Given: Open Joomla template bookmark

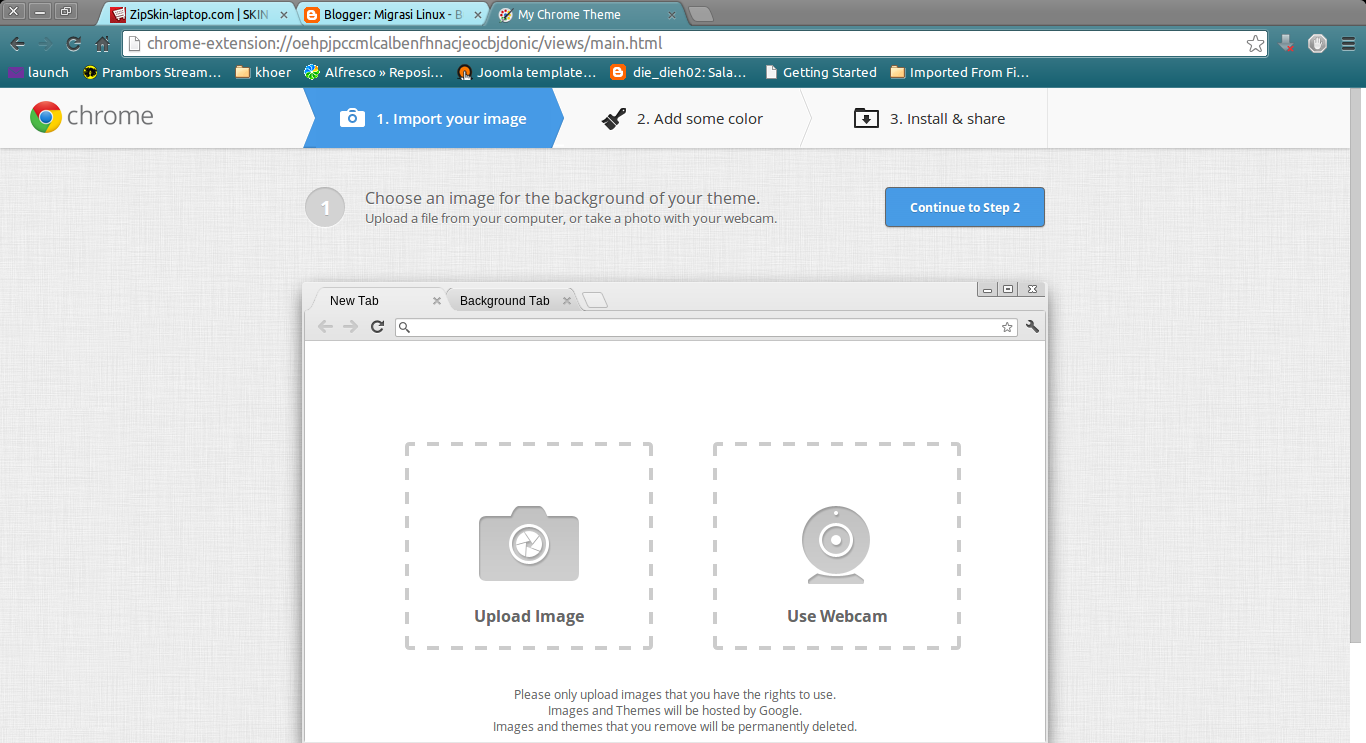Looking at the screenshot, I should tap(526, 72).
